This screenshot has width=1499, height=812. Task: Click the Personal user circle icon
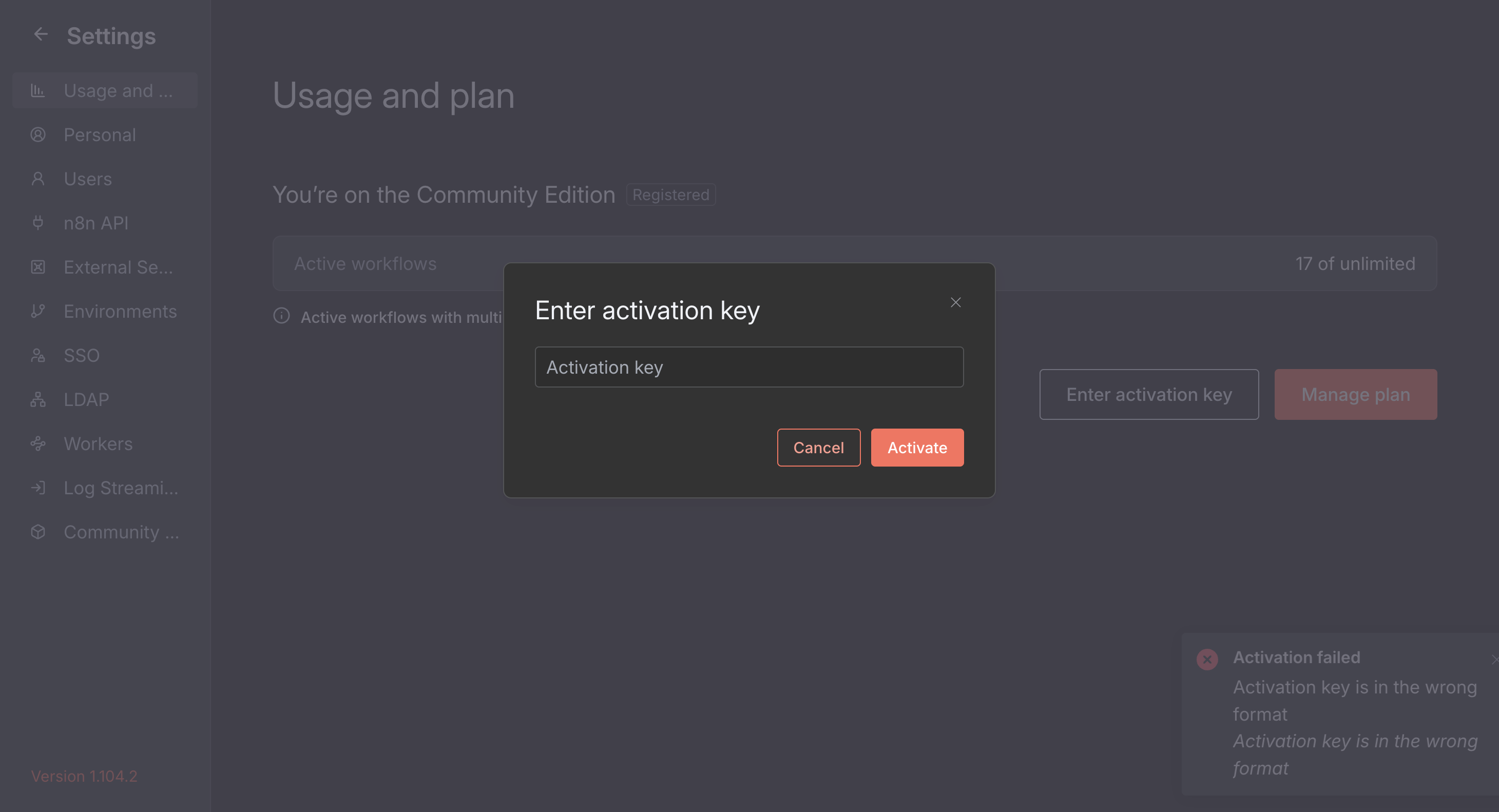pos(38,134)
